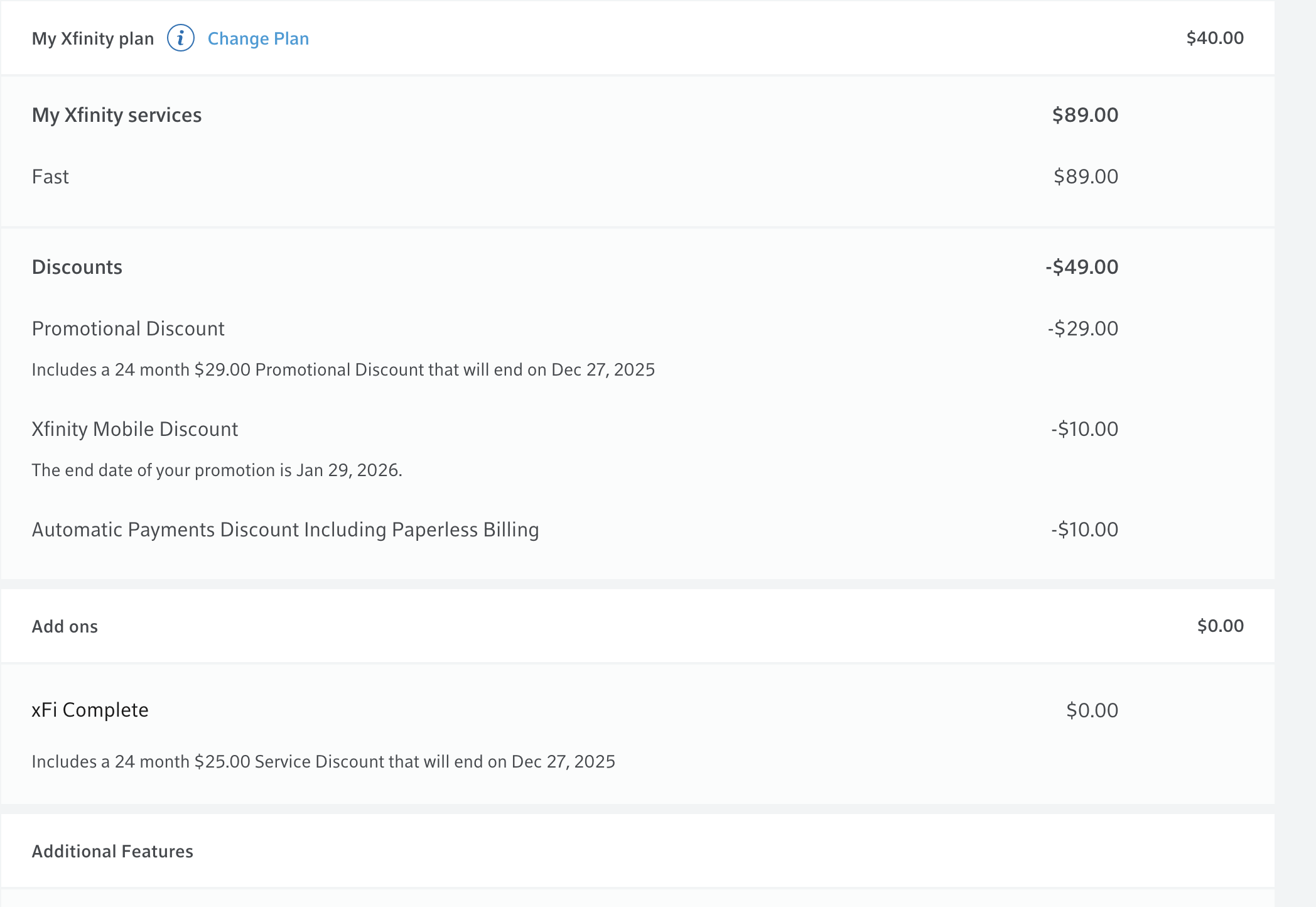Viewport: 1316px width, 907px height.
Task: Select the xFi Complete add-on
Action: tap(90, 710)
